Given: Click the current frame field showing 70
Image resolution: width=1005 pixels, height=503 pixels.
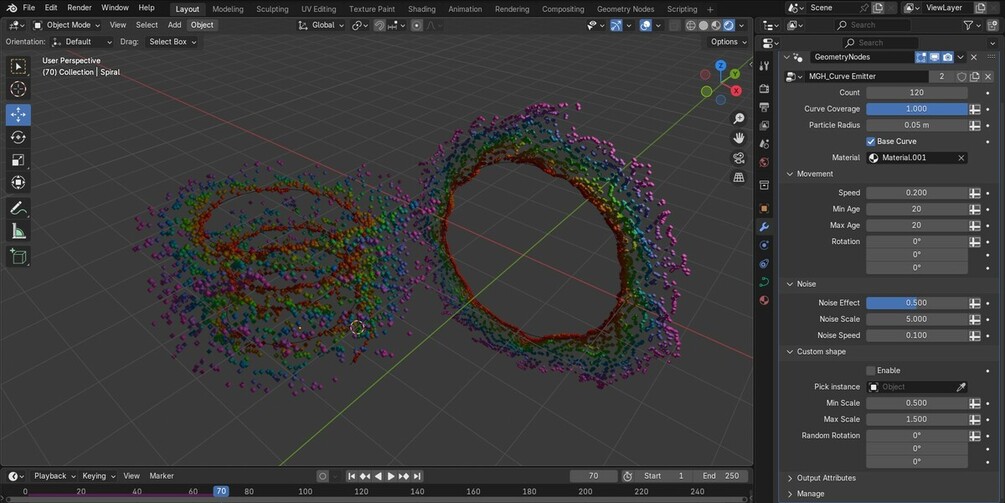Looking at the screenshot, I should tap(594, 476).
